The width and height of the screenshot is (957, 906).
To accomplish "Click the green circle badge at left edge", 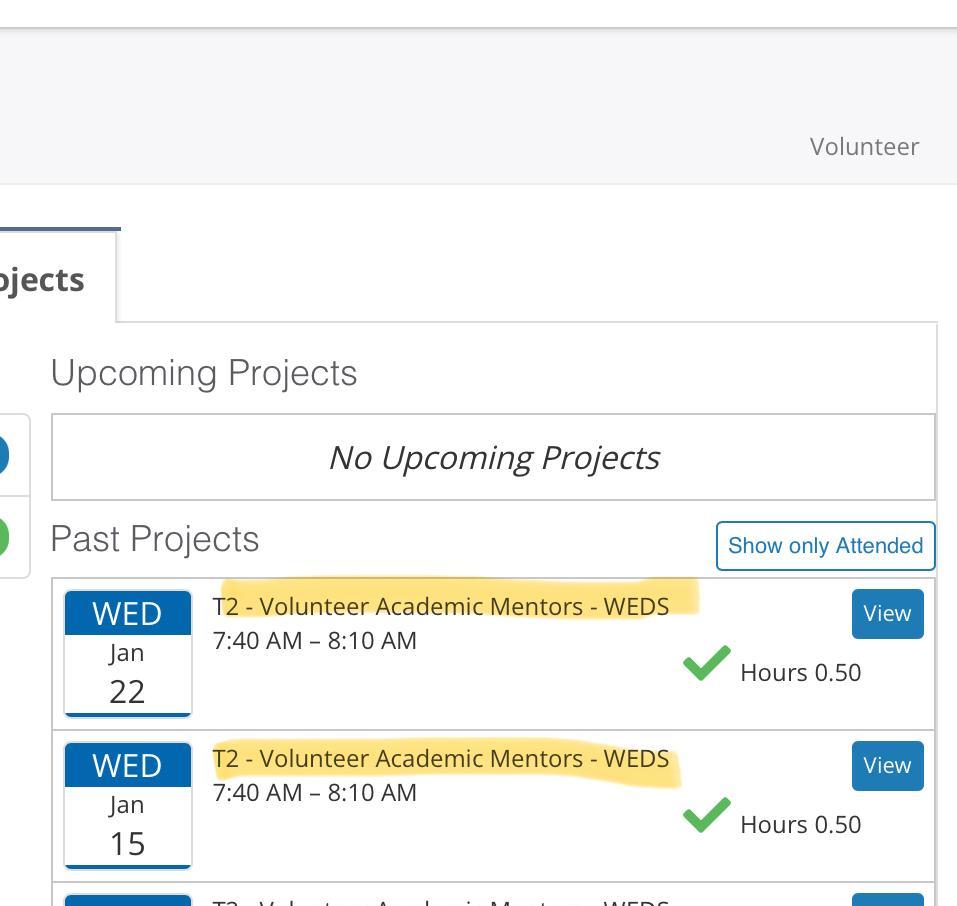I will 3,538.
